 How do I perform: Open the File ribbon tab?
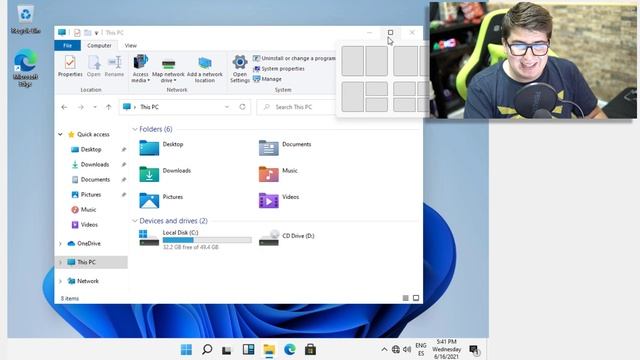coord(67,45)
